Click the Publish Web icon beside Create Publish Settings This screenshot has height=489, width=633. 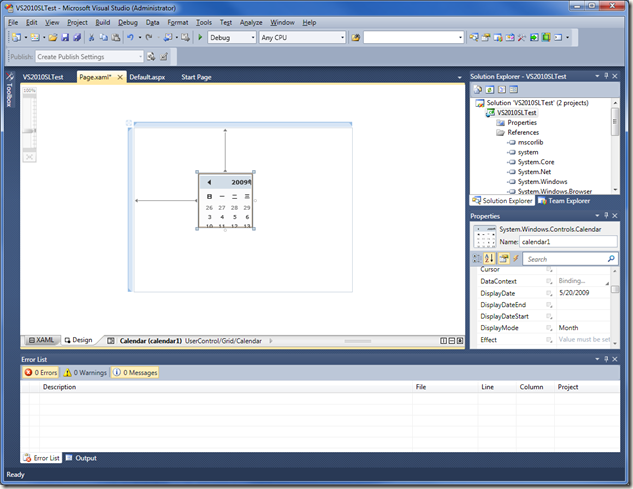point(151,57)
